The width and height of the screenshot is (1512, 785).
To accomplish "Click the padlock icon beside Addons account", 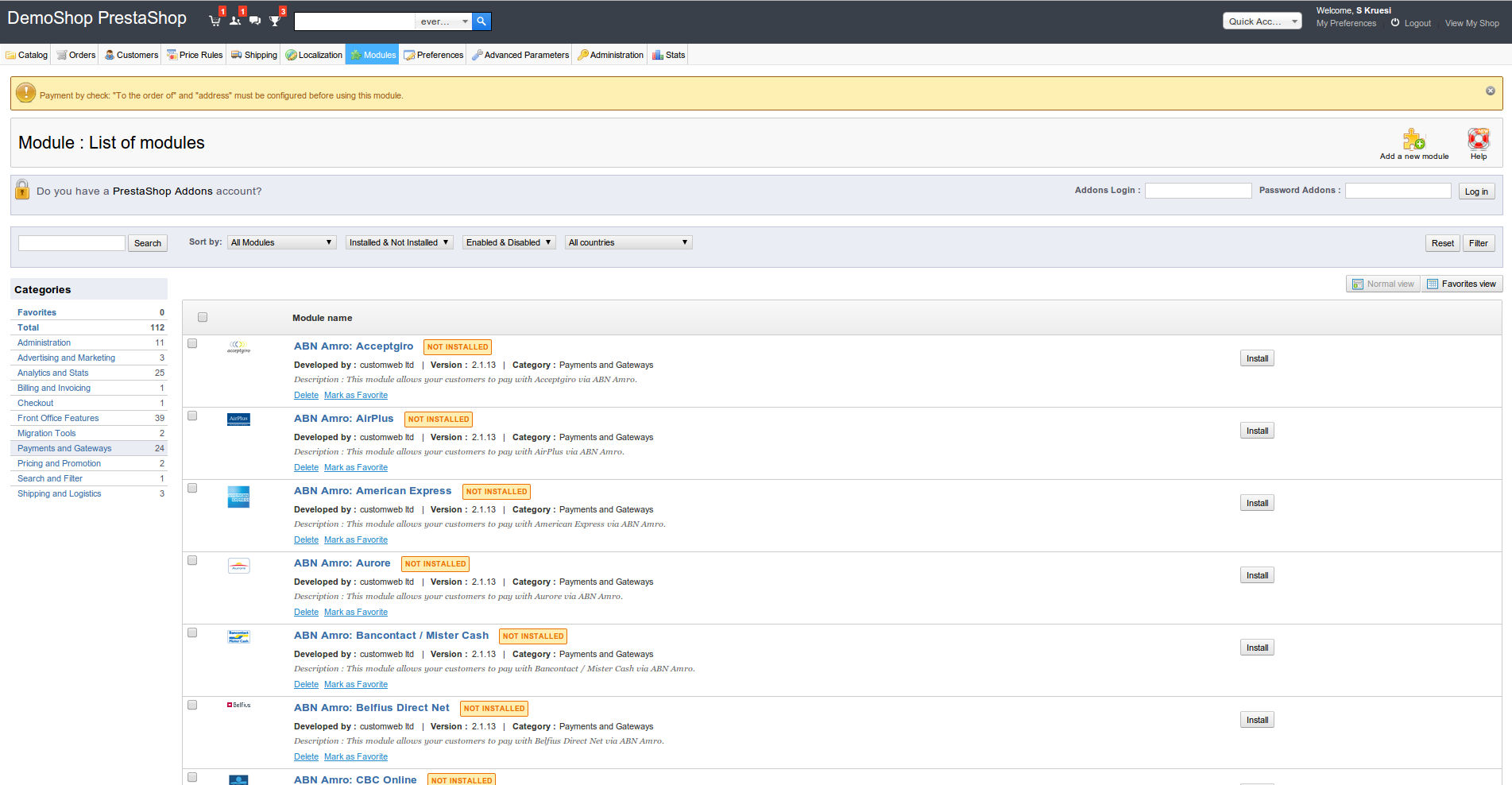I will point(22,189).
